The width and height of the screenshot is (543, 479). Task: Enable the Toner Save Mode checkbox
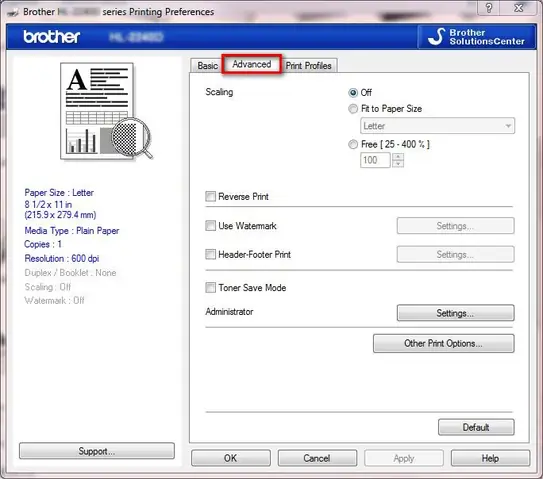click(x=210, y=287)
